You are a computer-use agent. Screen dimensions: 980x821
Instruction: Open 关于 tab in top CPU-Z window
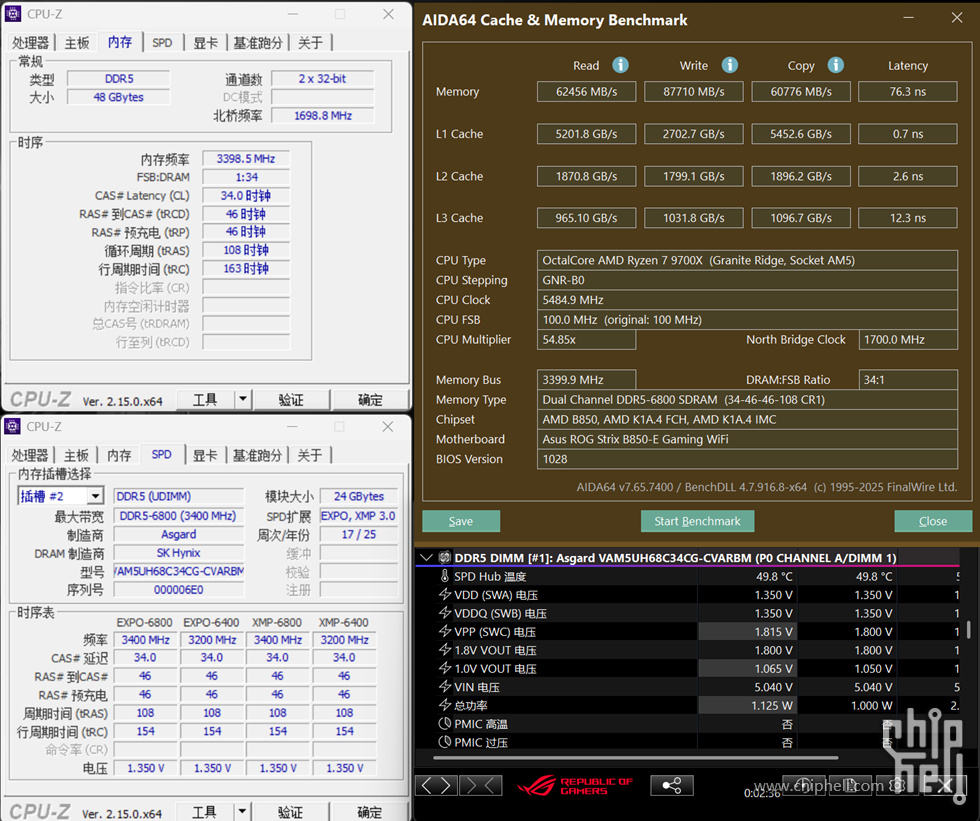(310, 42)
